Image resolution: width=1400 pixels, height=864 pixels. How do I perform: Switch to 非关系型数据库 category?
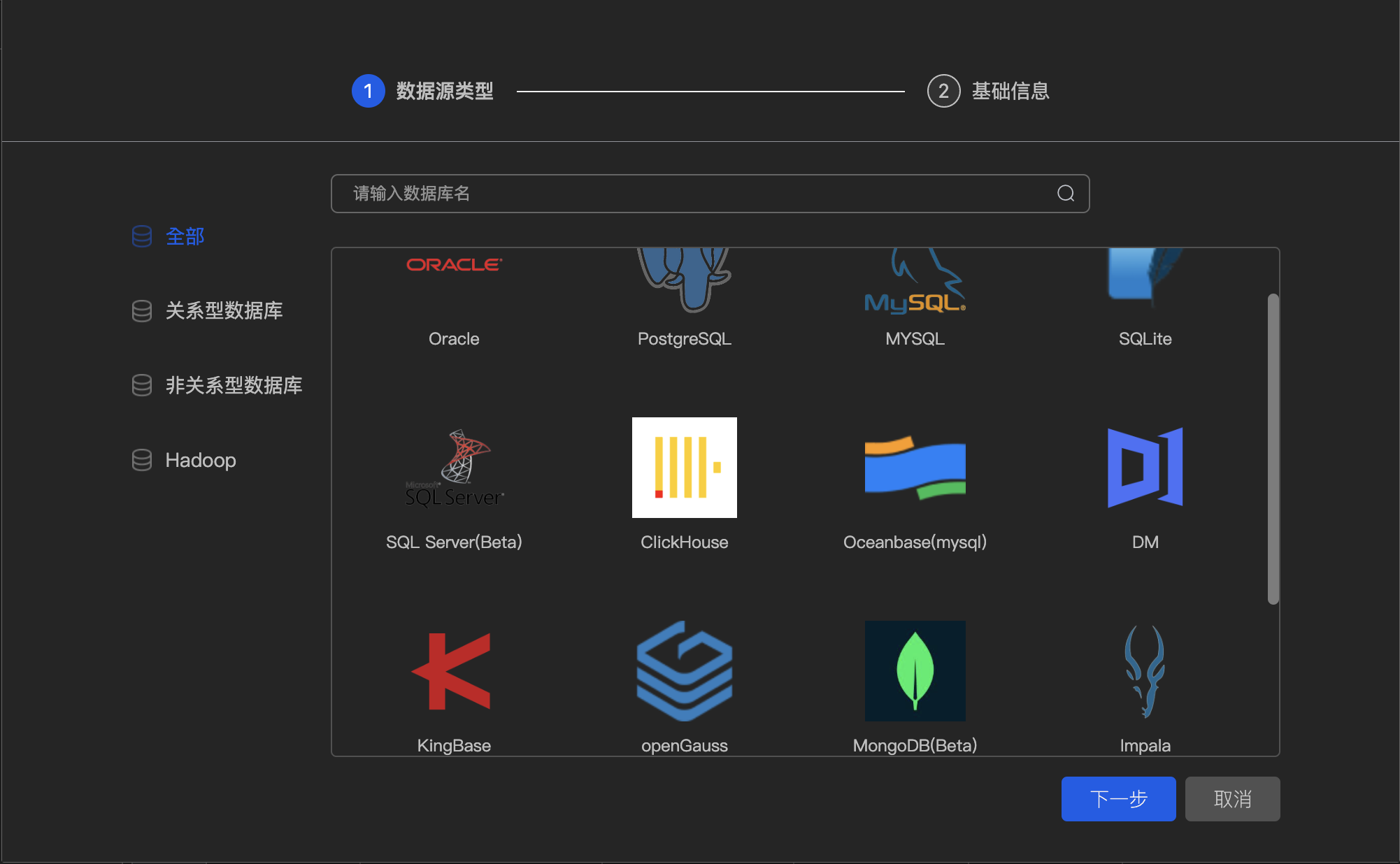point(234,385)
